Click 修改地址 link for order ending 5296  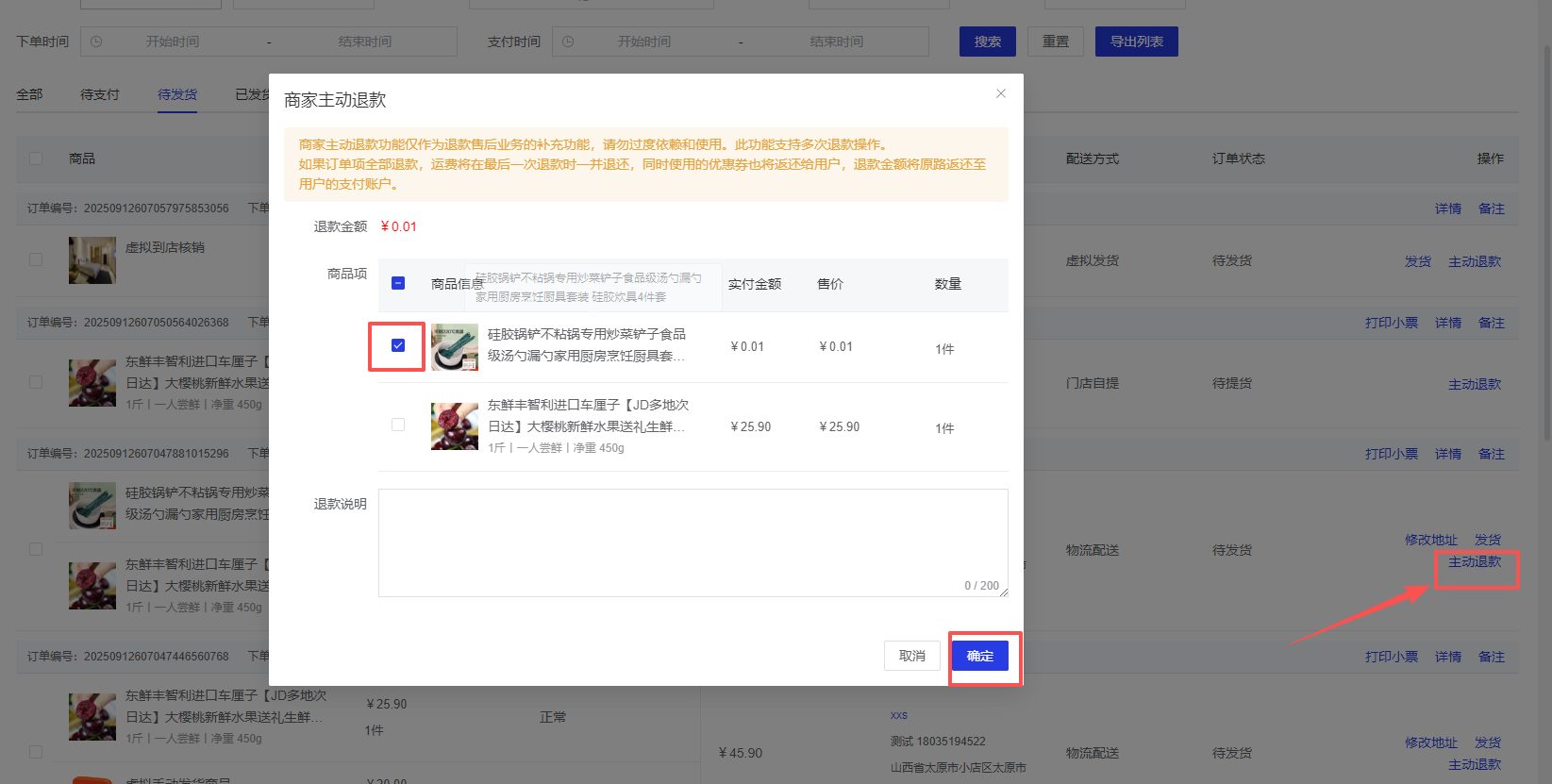tap(1431, 540)
